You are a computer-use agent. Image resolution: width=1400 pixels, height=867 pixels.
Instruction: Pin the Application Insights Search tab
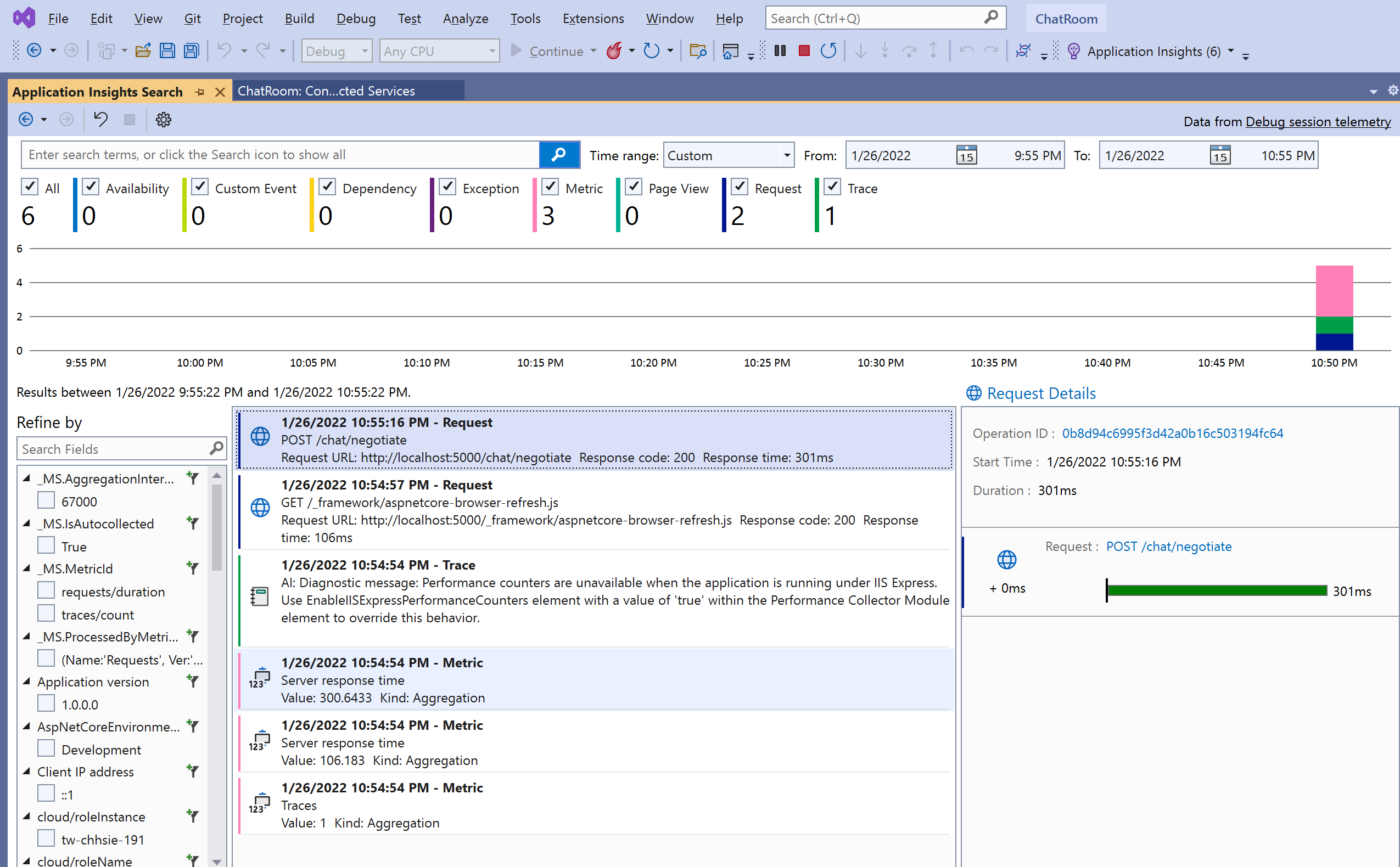[x=200, y=92]
